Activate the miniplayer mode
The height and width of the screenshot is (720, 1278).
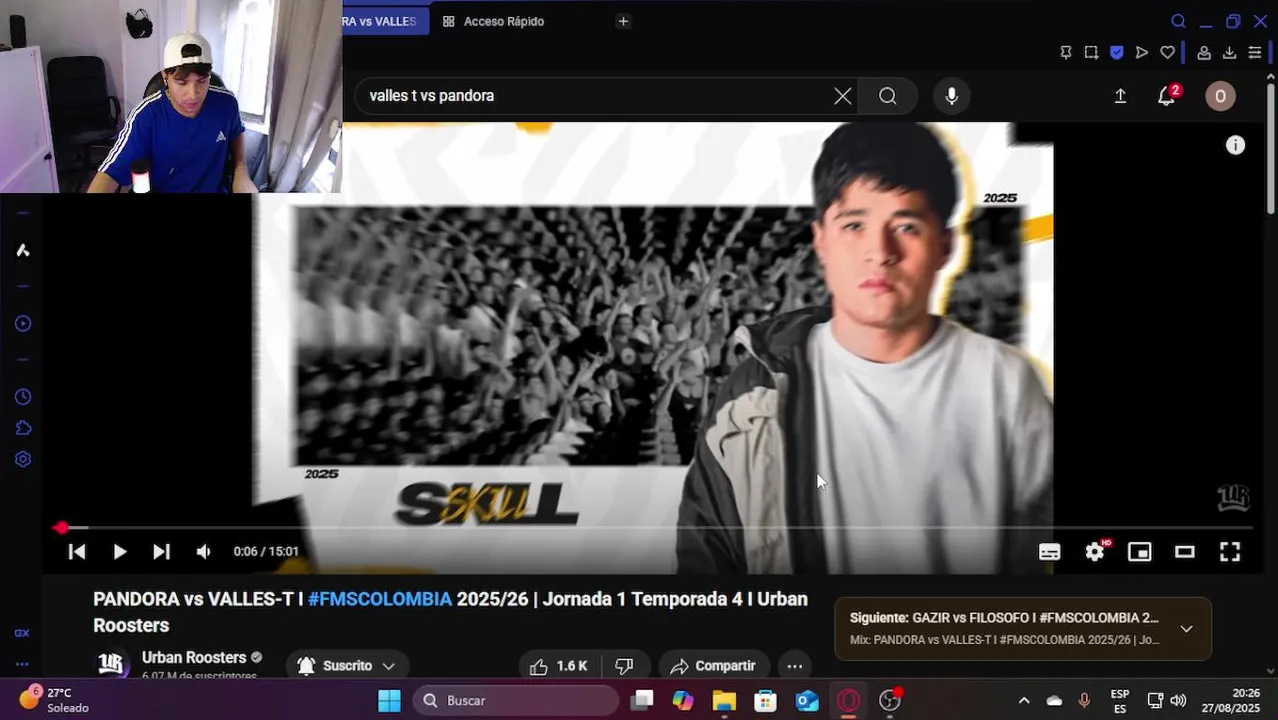[x=1140, y=552]
